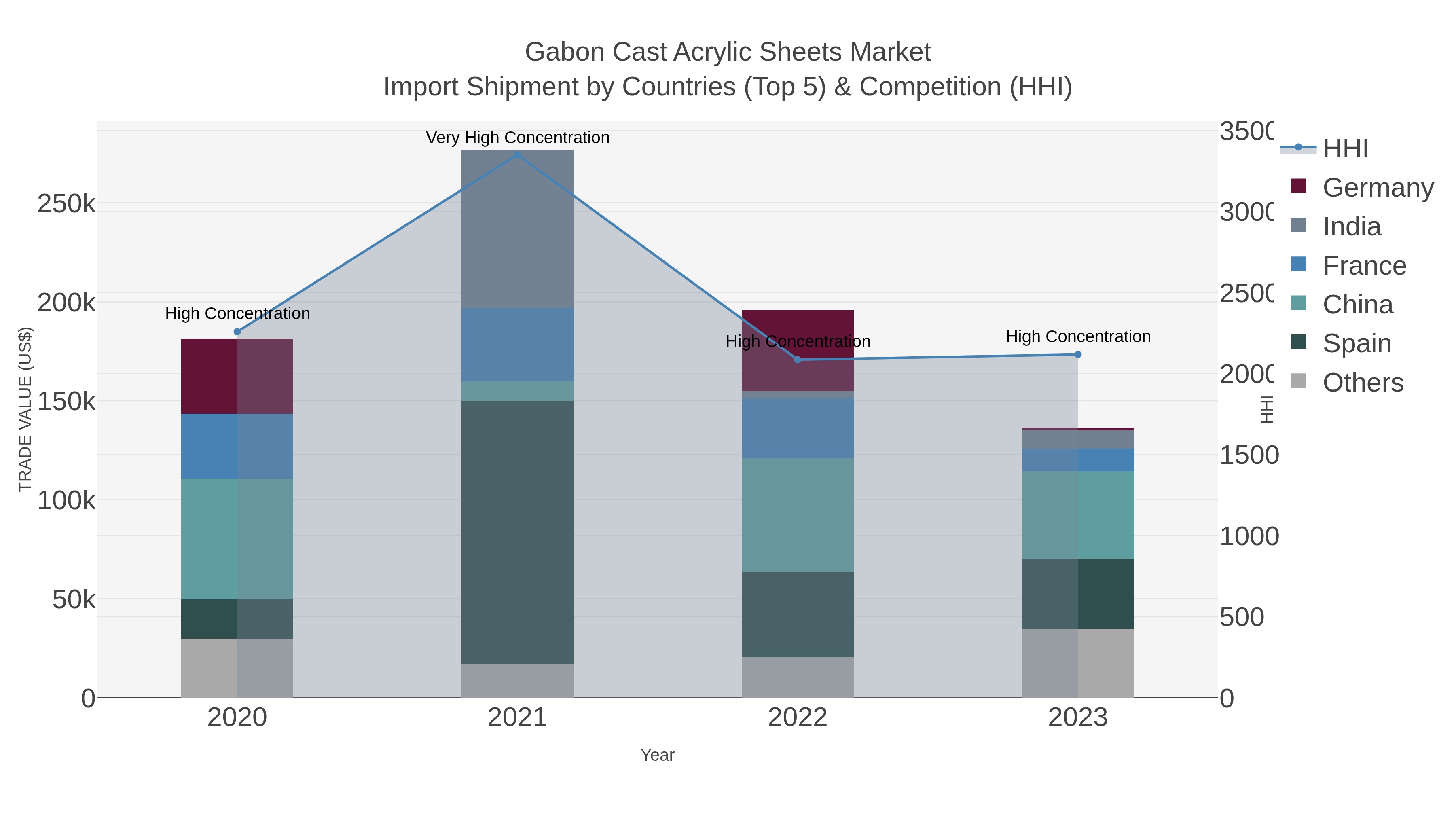Click the 2023 Others bar segment

[1078, 663]
